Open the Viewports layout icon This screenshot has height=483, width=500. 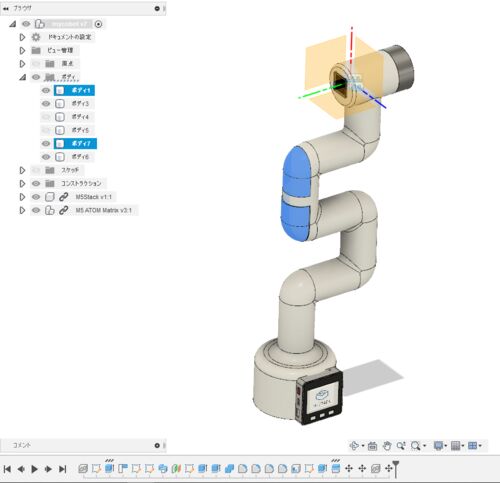[x=473, y=446]
